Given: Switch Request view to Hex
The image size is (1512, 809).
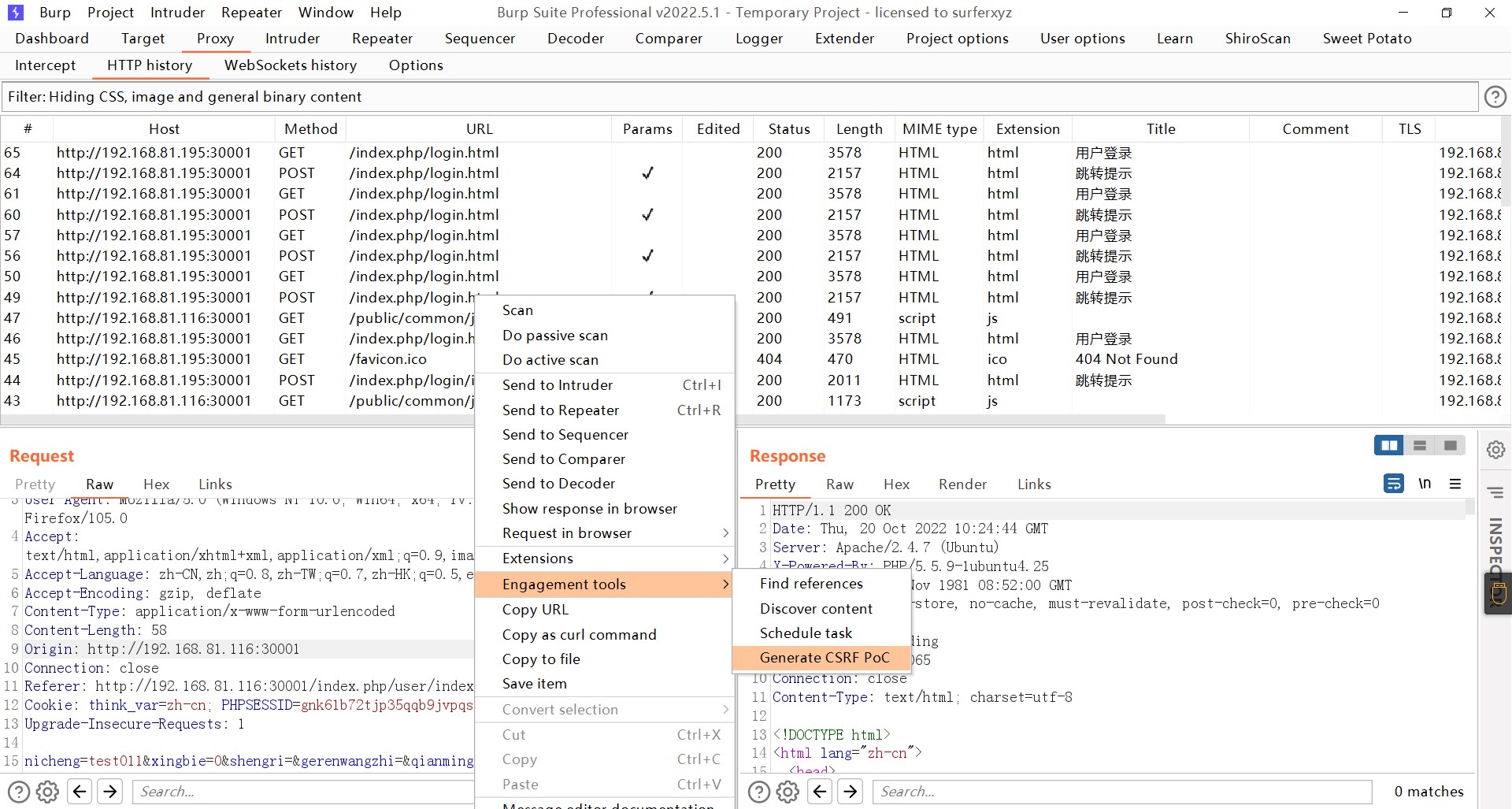Looking at the screenshot, I should [x=156, y=484].
